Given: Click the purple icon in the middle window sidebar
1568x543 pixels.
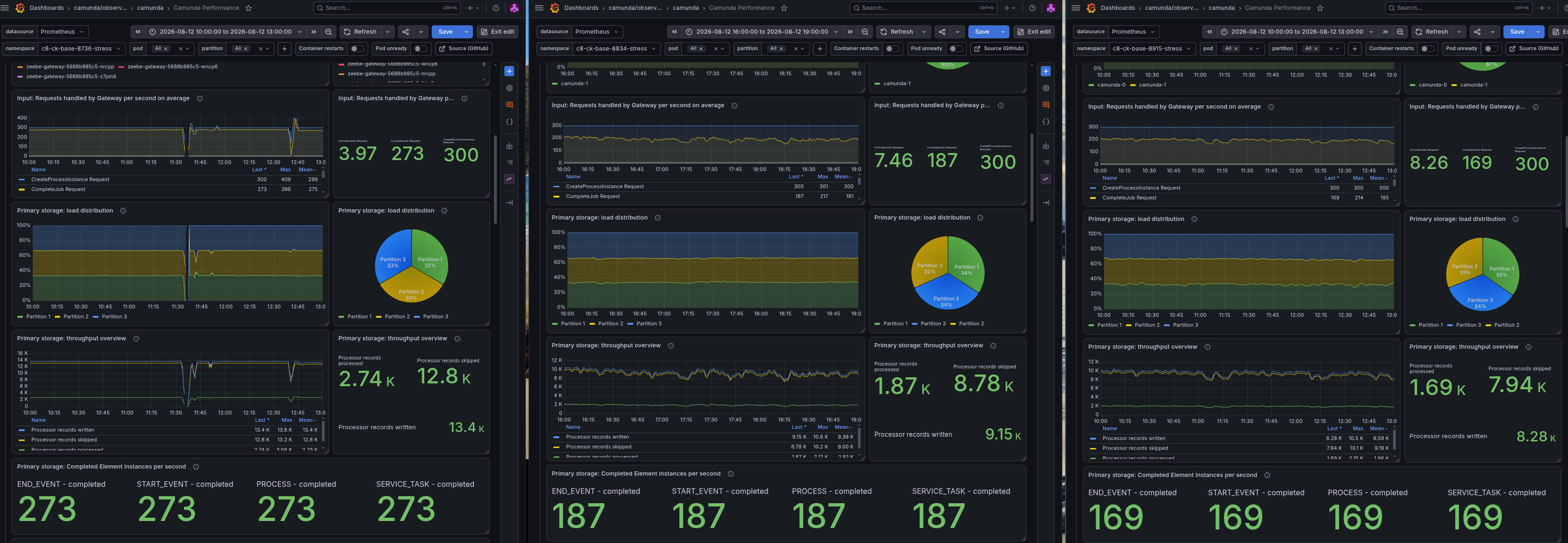Looking at the screenshot, I should (x=1046, y=179).
